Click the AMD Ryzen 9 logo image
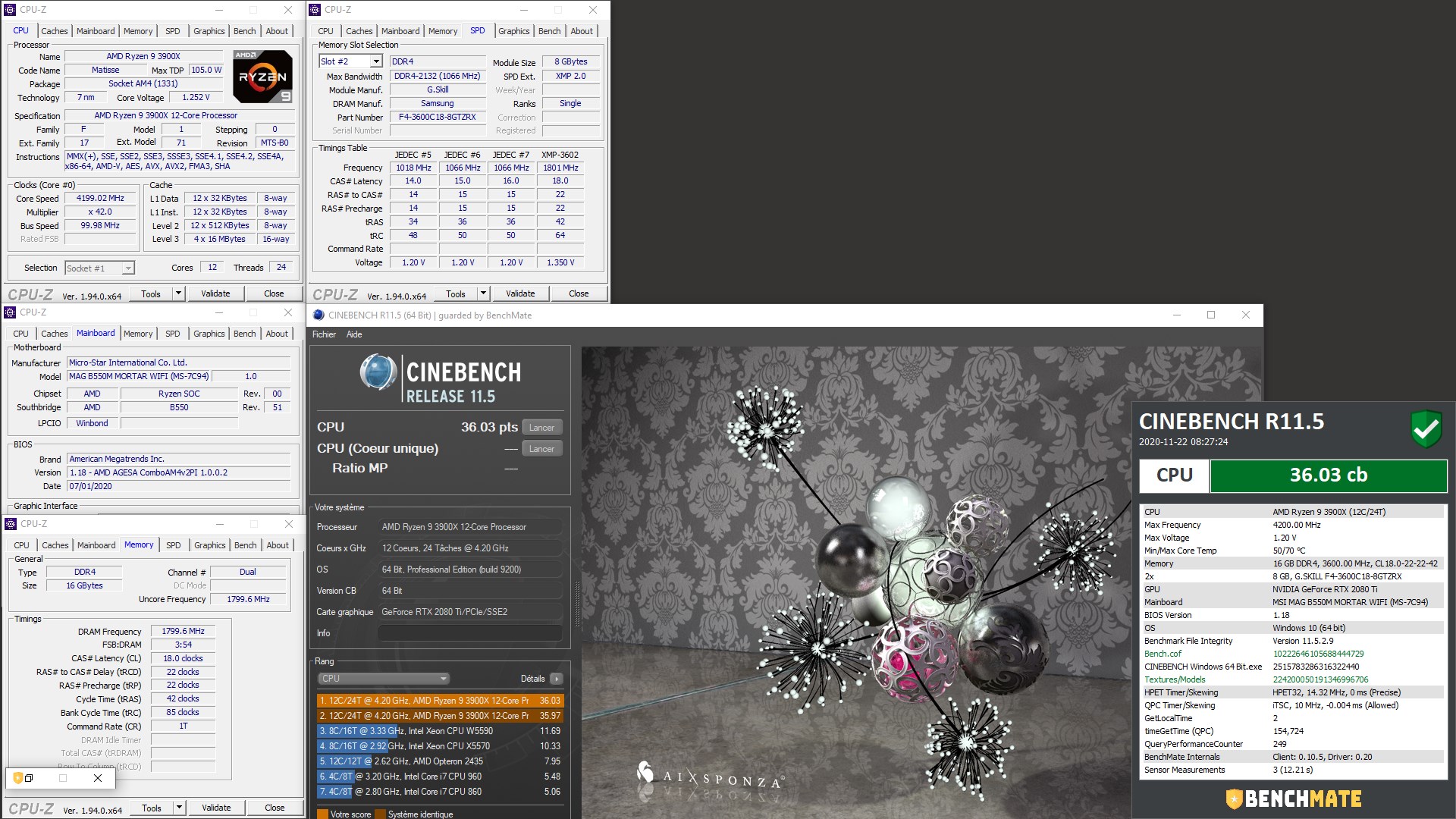Image resolution: width=1456 pixels, height=819 pixels. (x=262, y=77)
